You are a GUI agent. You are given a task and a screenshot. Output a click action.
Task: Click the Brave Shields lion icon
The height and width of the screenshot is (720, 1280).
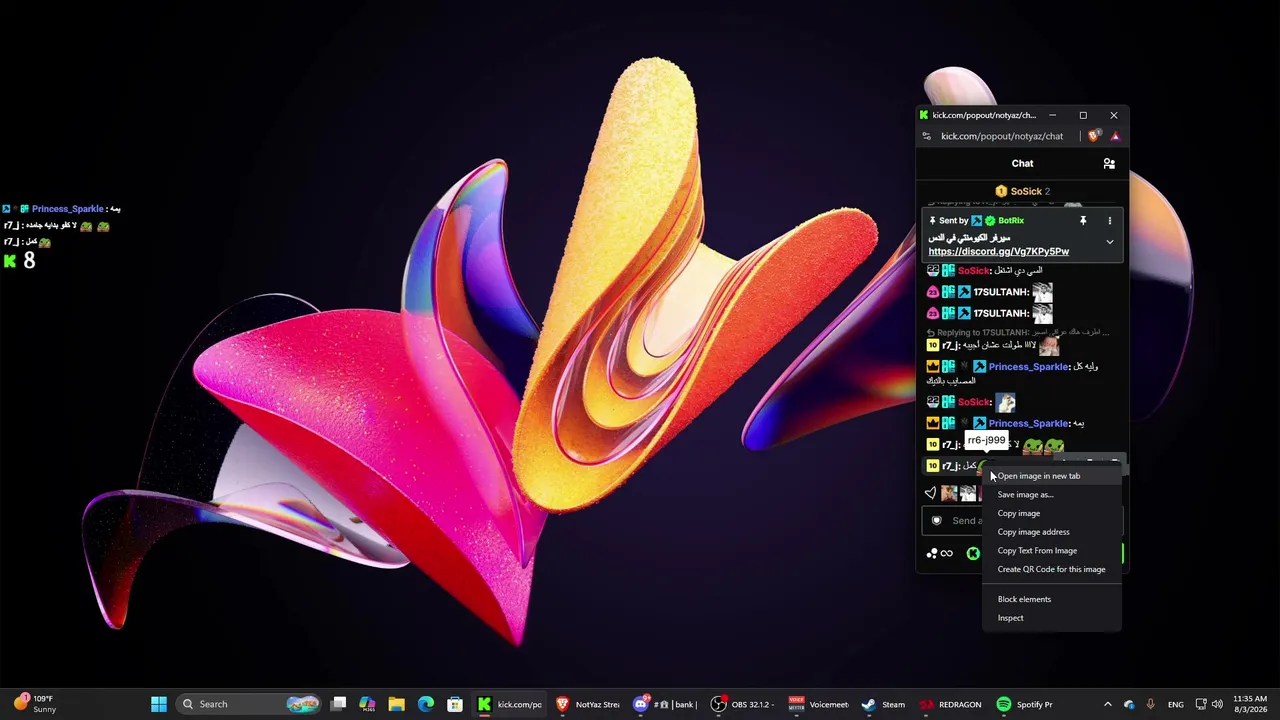click(x=1094, y=136)
